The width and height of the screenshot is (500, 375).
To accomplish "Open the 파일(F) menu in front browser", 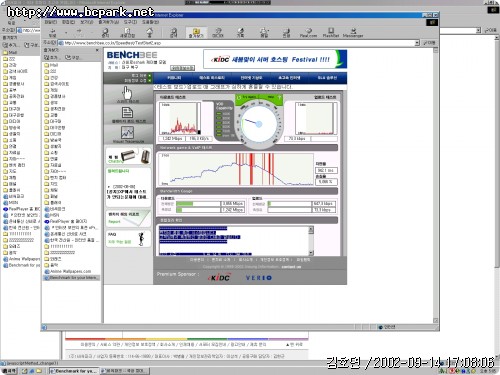I will click(x=51, y=22).
